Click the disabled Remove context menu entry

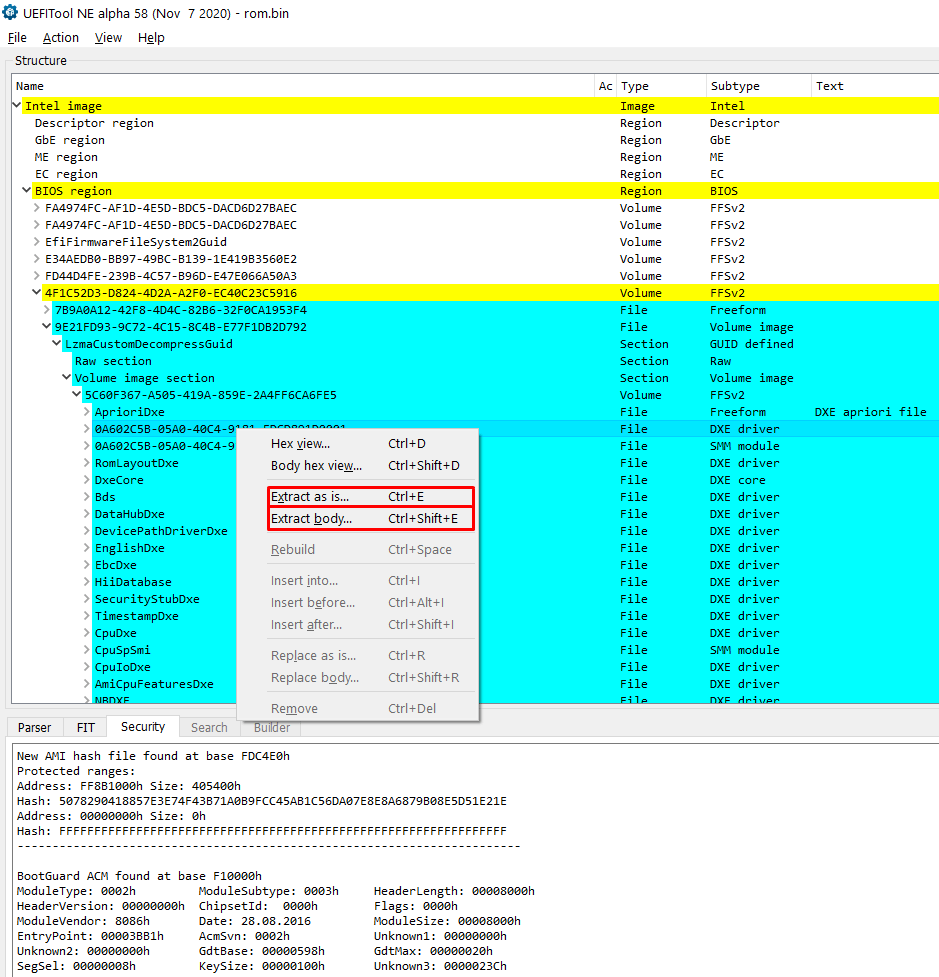[x=358, y=708]
